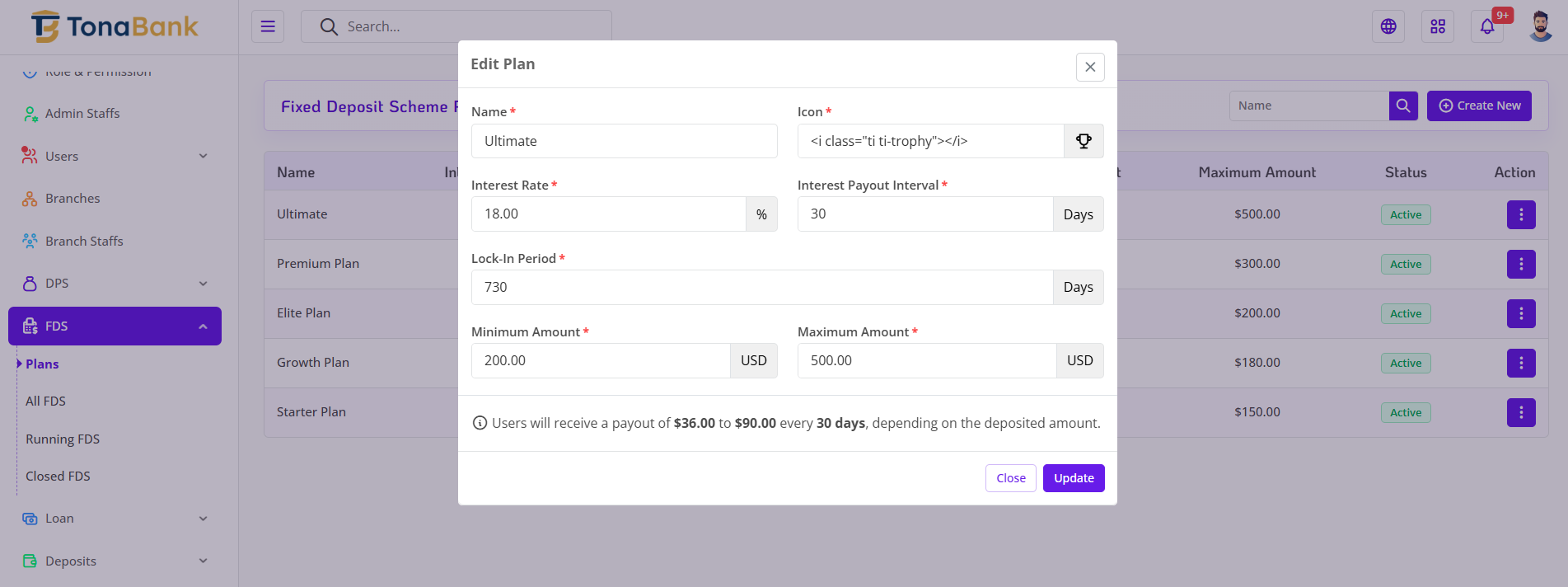Image resolution: width=1568 pixels, height=587 pixels.
Task: Close the Edit Plan dialog with X
Action: coord(1089,68)
